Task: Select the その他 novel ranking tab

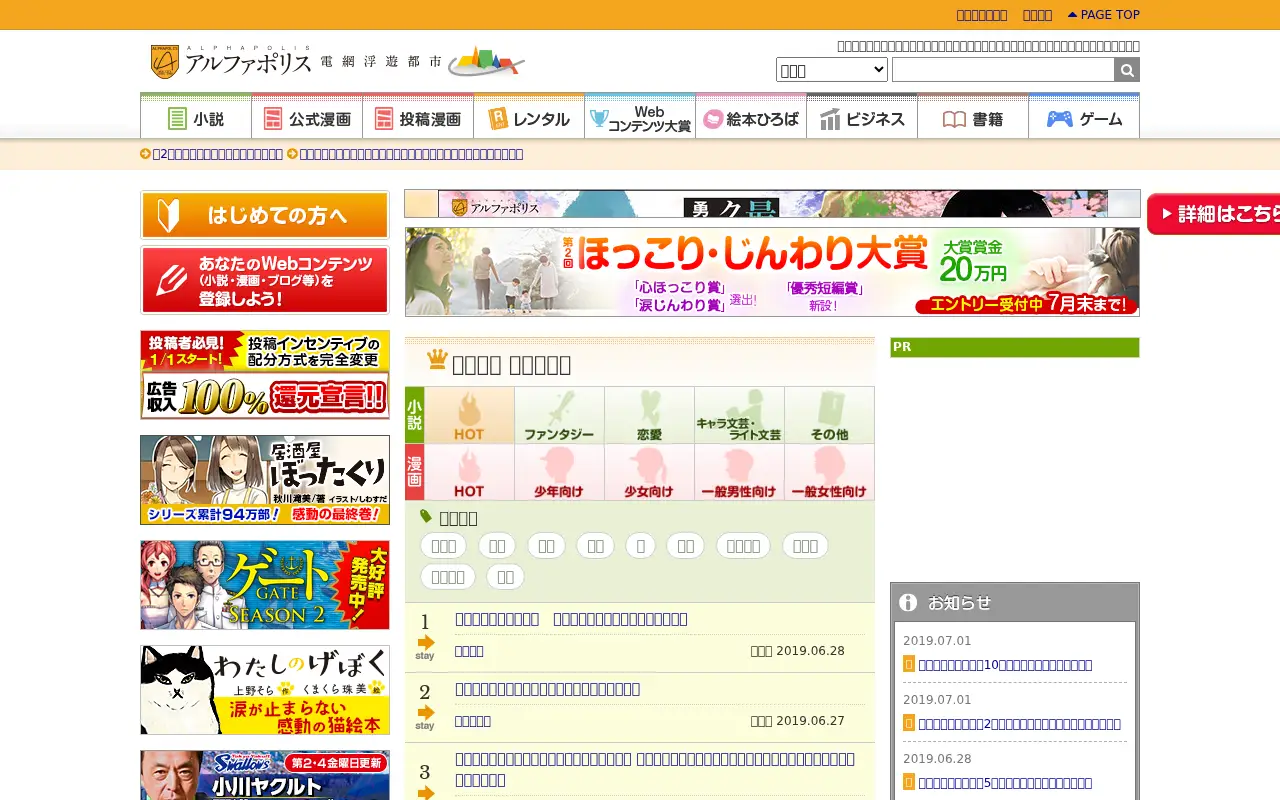Action: point(829,415)
